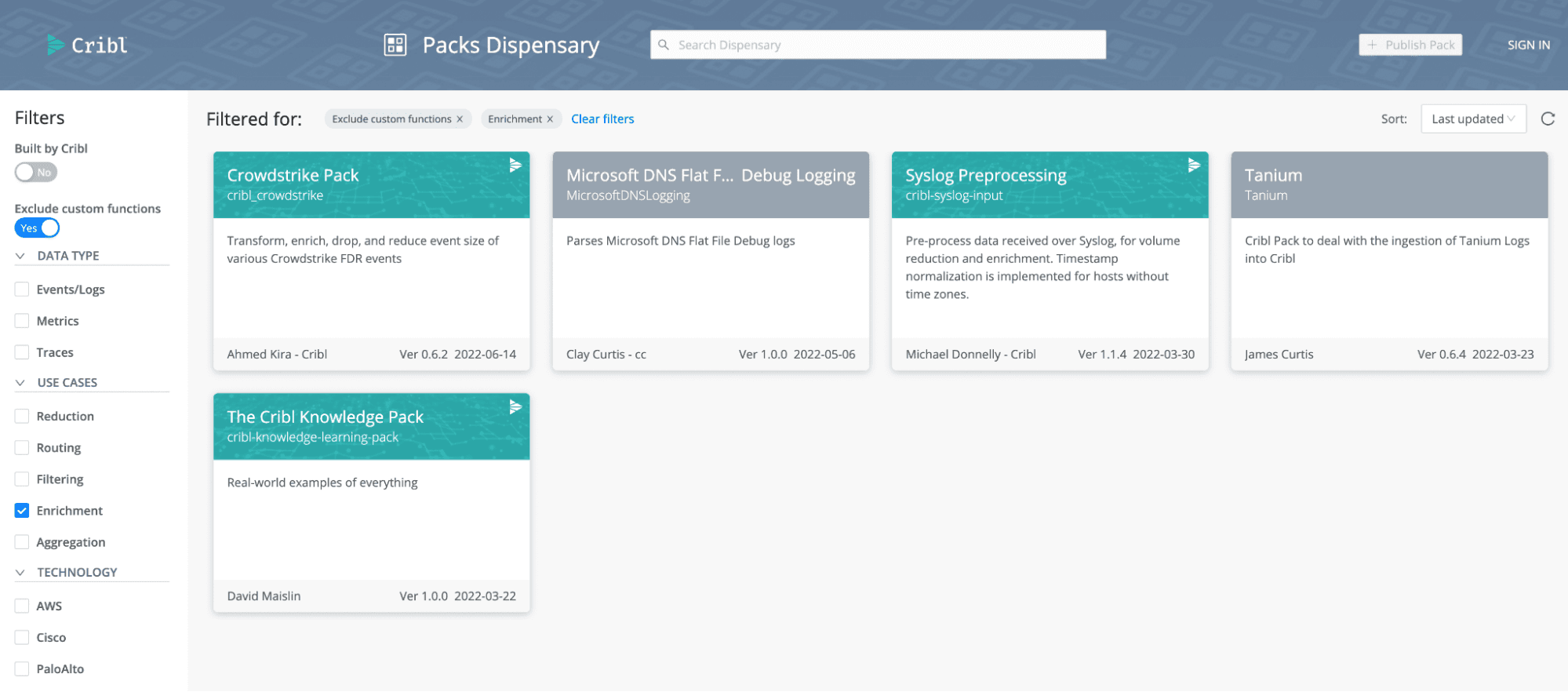Click the Cribl badge icon on Syslog Preprocessing
1568x692 pixels.
coord(1194,165)
